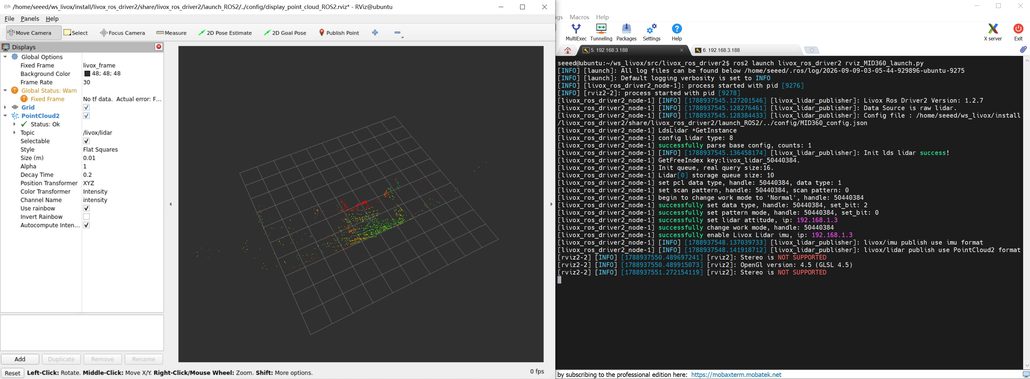Click the Fixed Frame value livox_frame
Viewport: 1030px width, 379px height.
coord(100,66)
